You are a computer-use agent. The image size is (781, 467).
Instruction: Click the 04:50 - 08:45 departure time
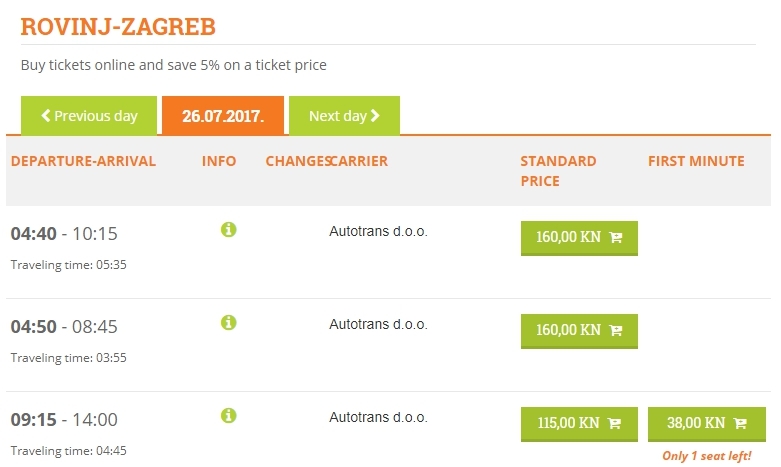[64, 327]
